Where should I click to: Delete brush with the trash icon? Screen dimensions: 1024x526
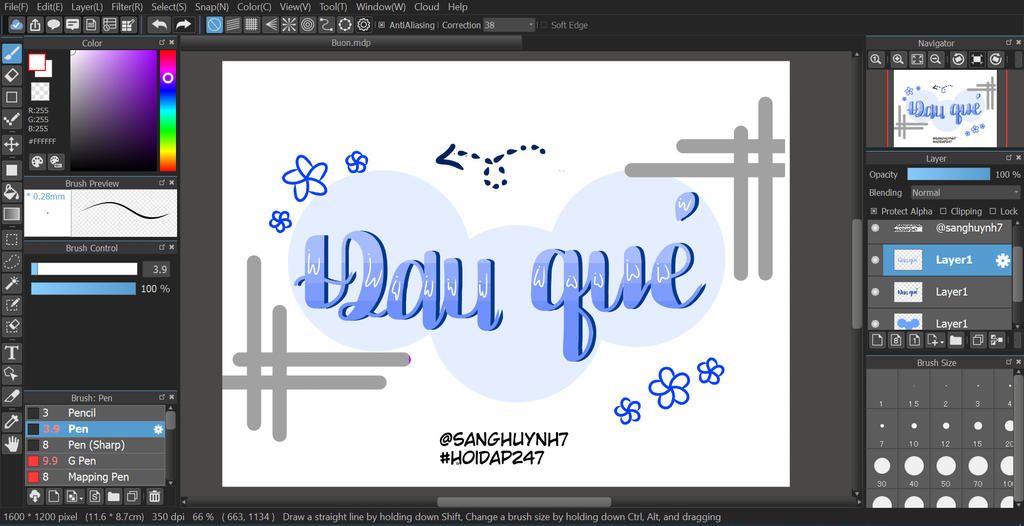click(x=154, y=497)
